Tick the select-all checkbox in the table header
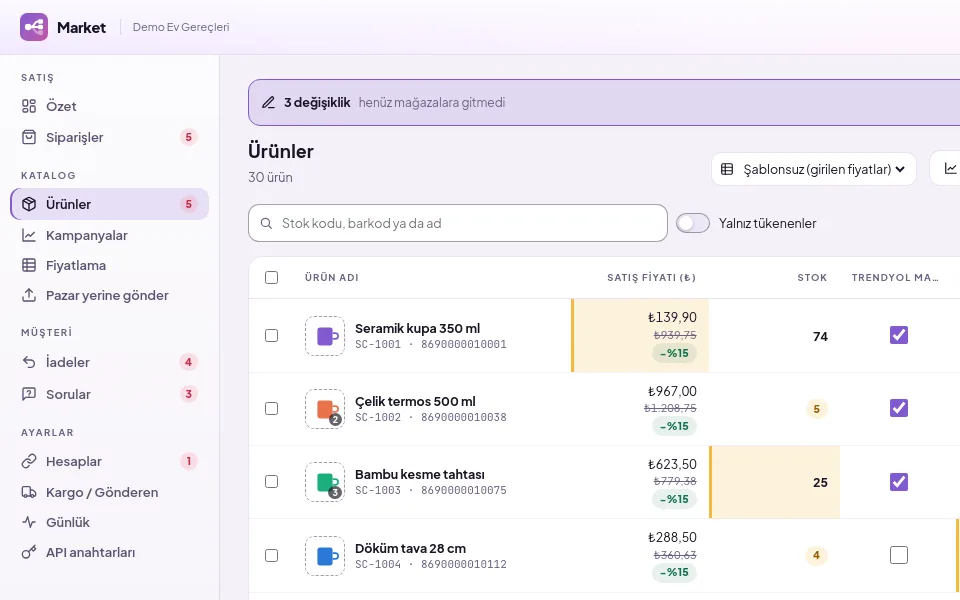 pos(271,277)
